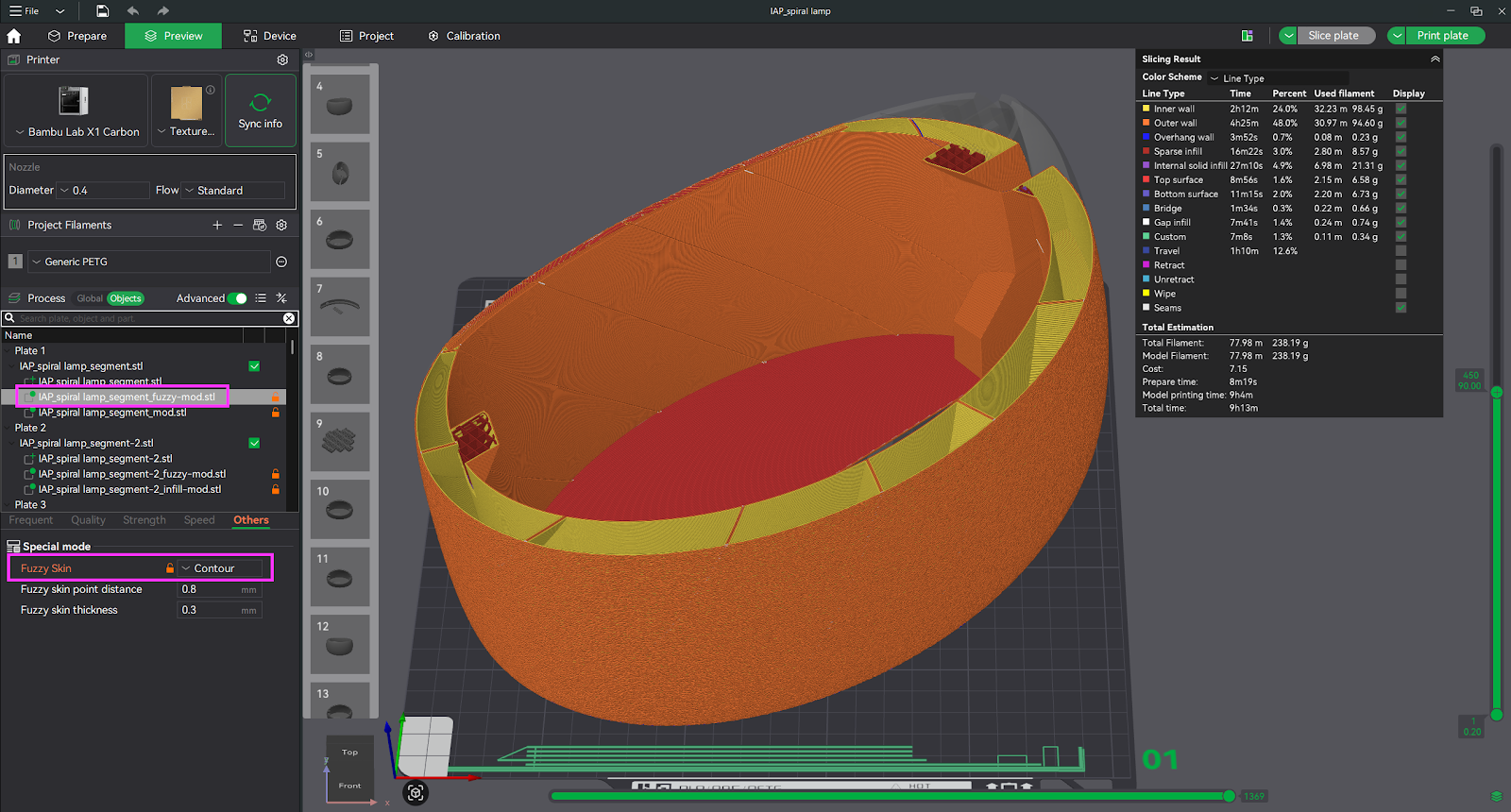
Task: Click the Home icon in the top bar
Action: [x=14, y=36]
